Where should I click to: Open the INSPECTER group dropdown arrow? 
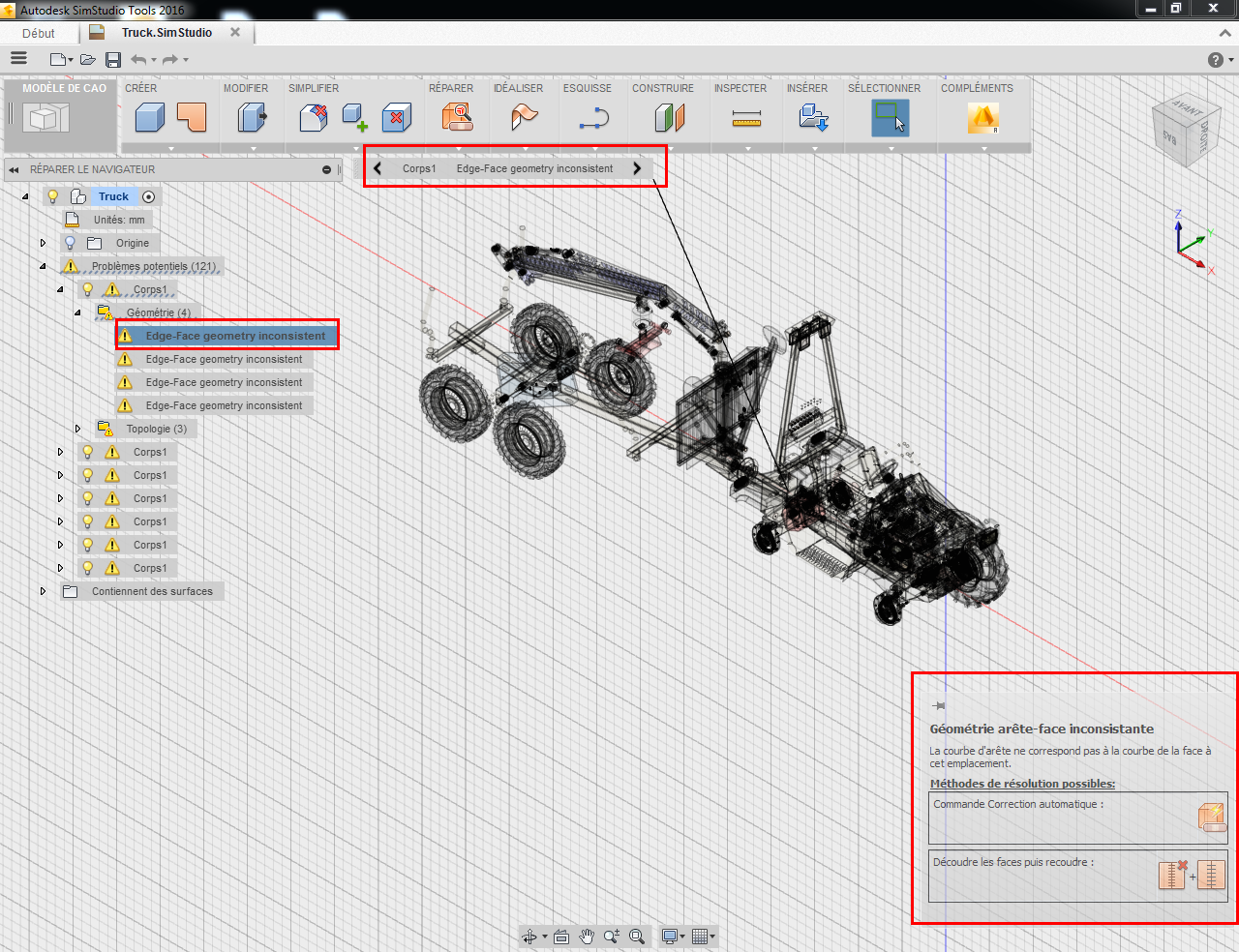point(748,149)
